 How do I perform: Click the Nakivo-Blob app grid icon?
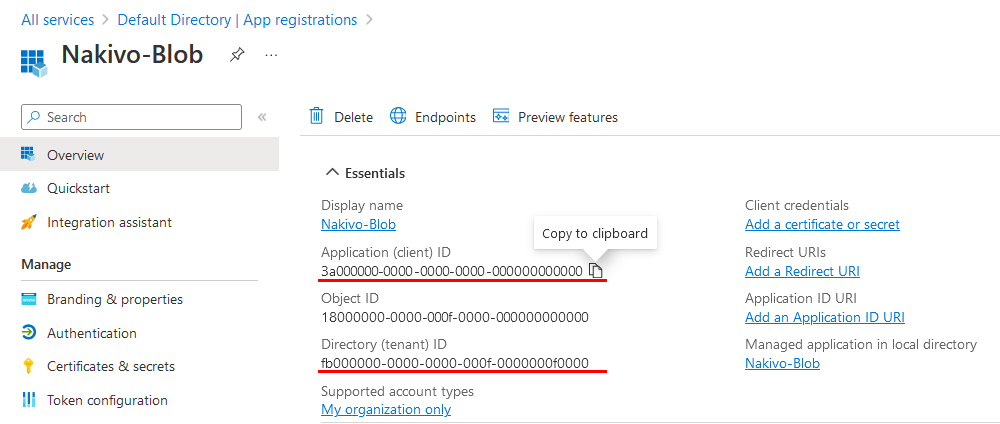coord(35,62)
